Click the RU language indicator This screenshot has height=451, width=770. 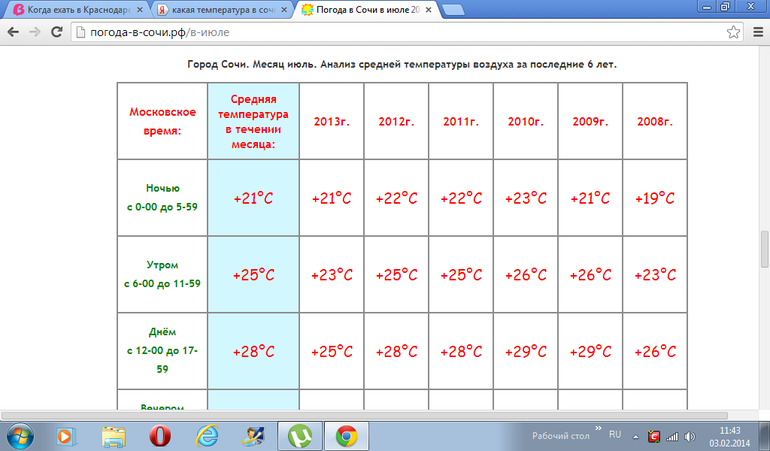pos(615,435)
